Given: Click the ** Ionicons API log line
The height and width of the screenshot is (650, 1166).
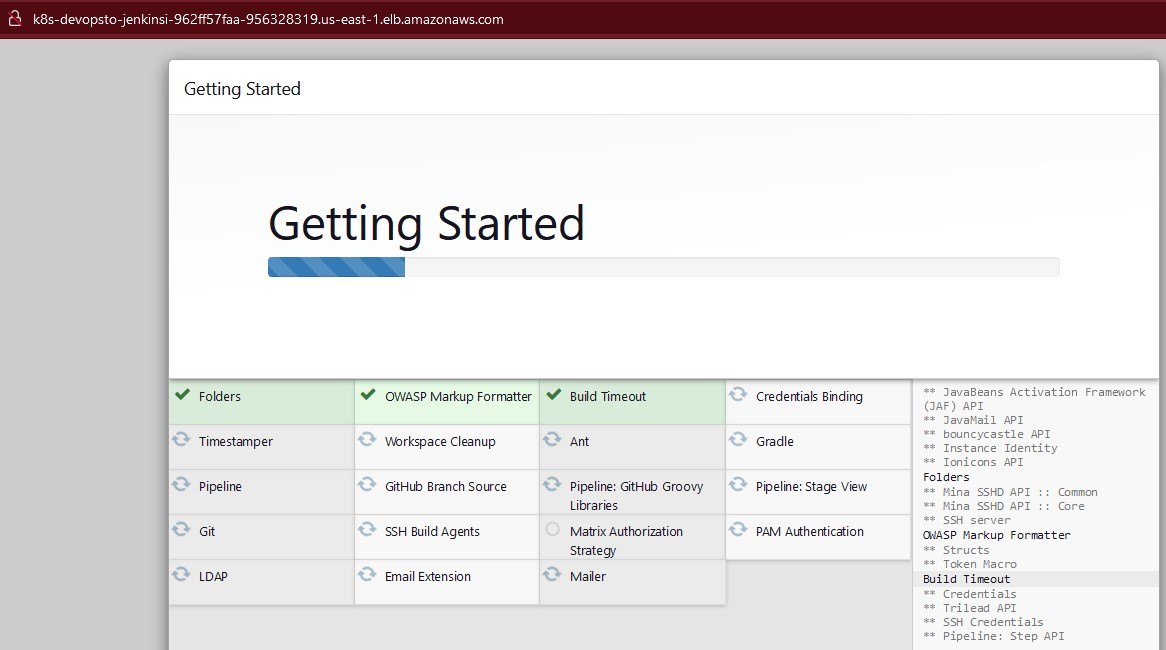Looking at the screenshot, I should point(973,463).
